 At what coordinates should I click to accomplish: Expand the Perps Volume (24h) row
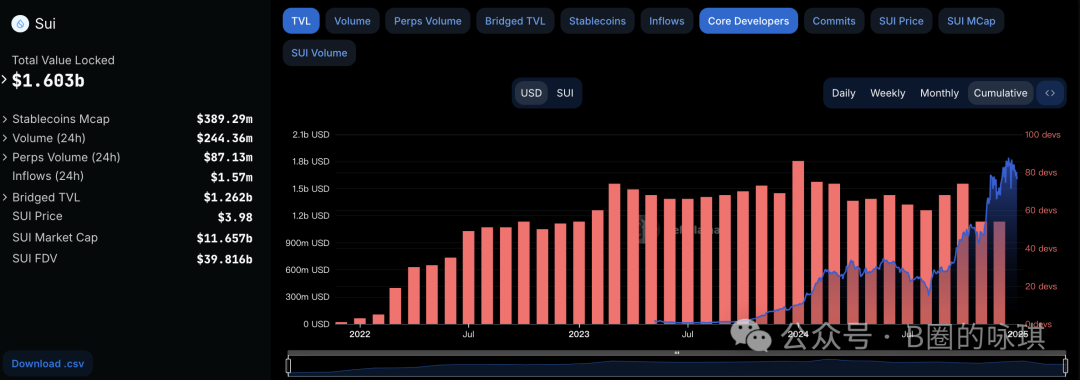click(x=5, y=158)
